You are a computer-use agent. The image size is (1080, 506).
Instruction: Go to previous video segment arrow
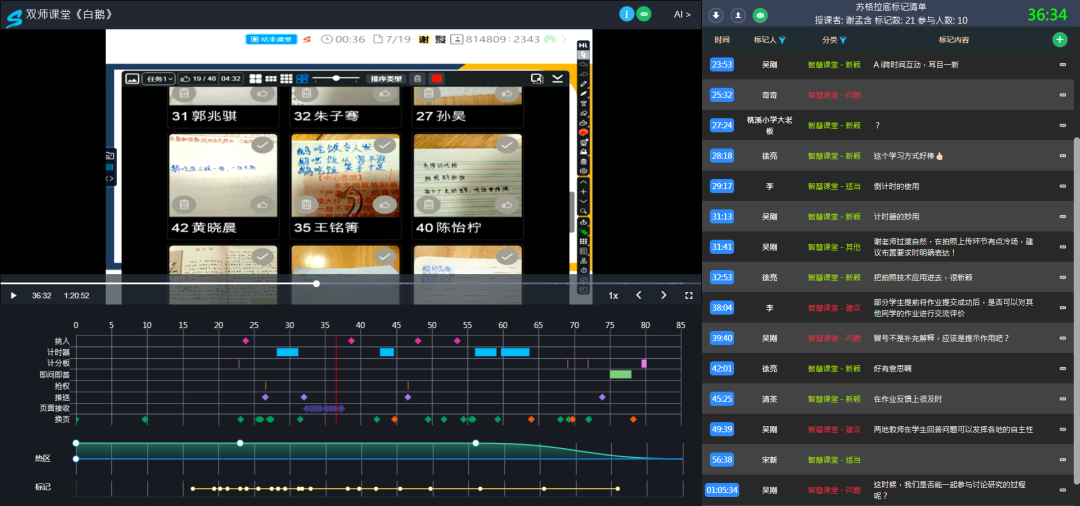tap(638, 296)
